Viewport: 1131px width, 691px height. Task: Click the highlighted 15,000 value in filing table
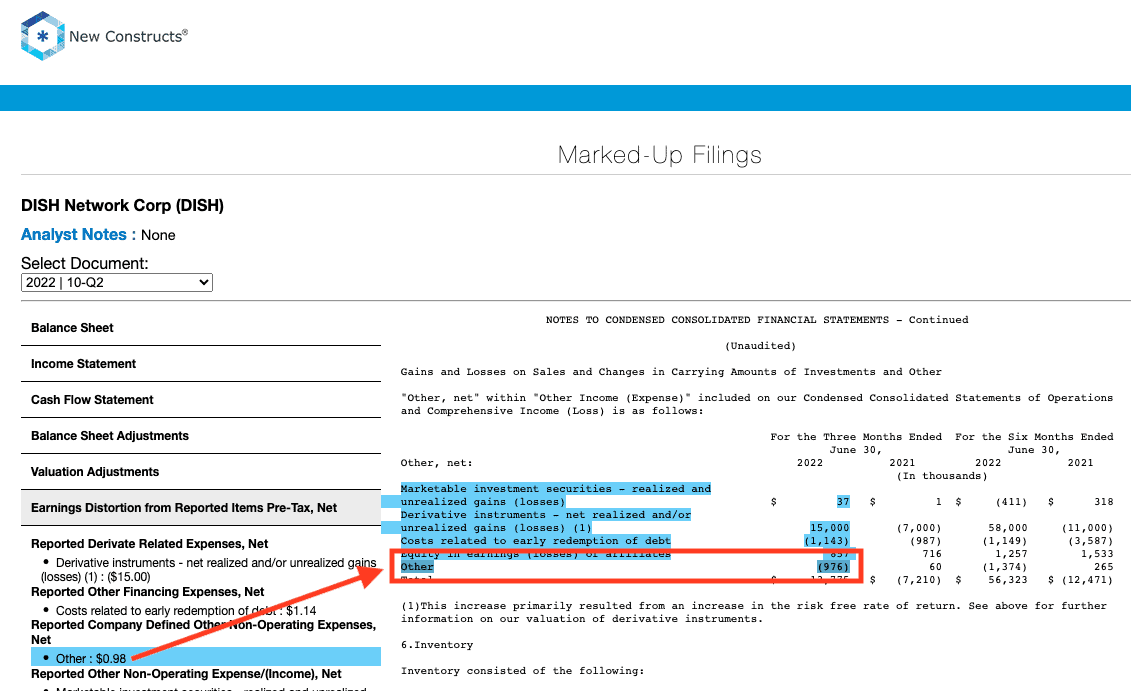coord(829,528)
